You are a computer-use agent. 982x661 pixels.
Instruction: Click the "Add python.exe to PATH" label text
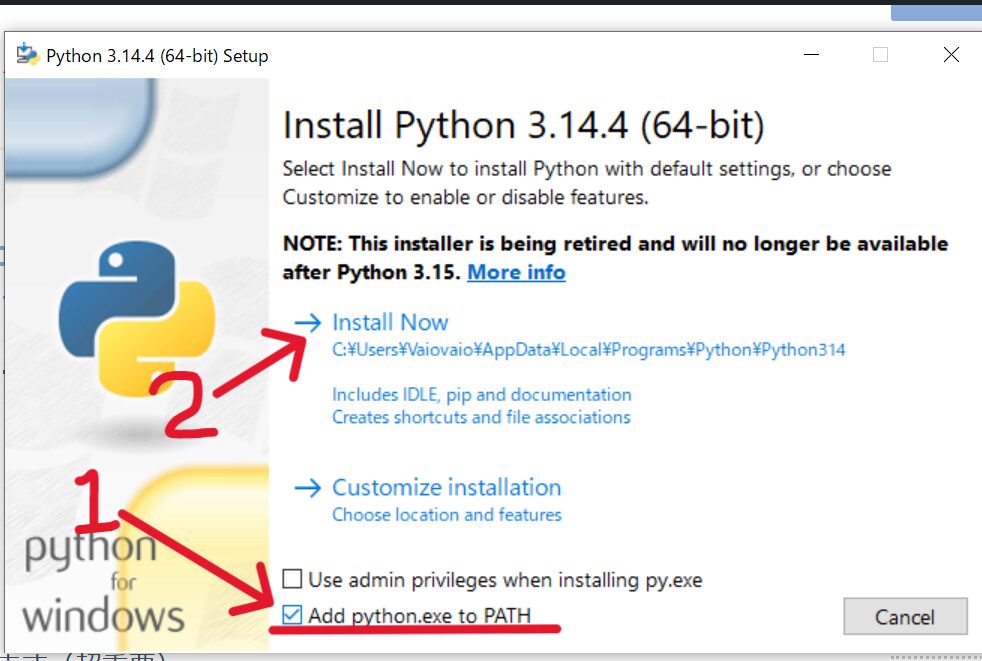419,615
